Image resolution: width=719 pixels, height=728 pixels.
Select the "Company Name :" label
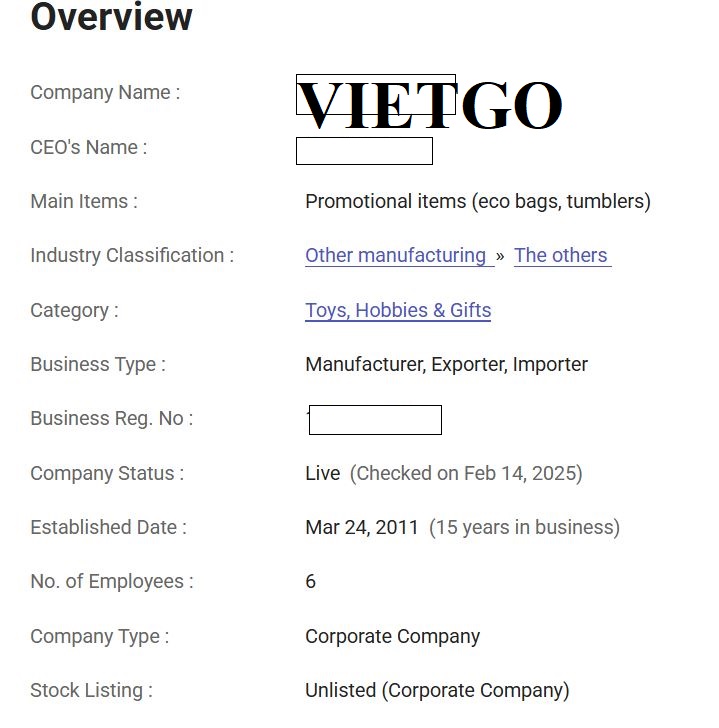coord(105,92)
